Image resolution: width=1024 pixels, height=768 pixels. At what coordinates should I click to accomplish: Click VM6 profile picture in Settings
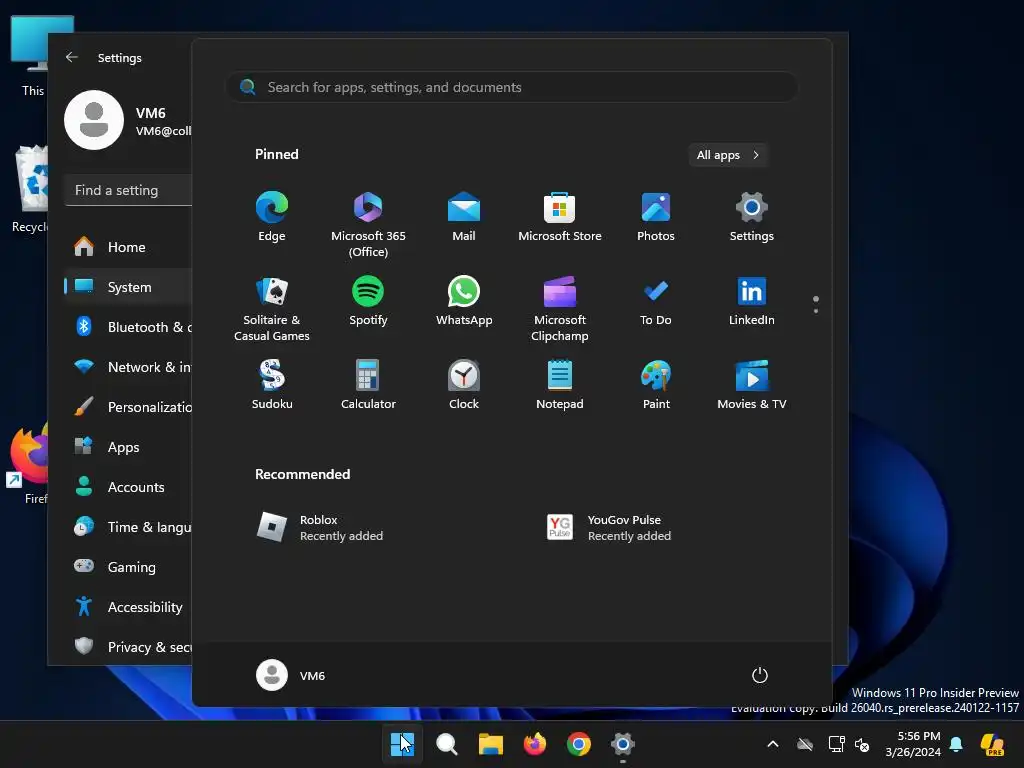pos(94,120)
